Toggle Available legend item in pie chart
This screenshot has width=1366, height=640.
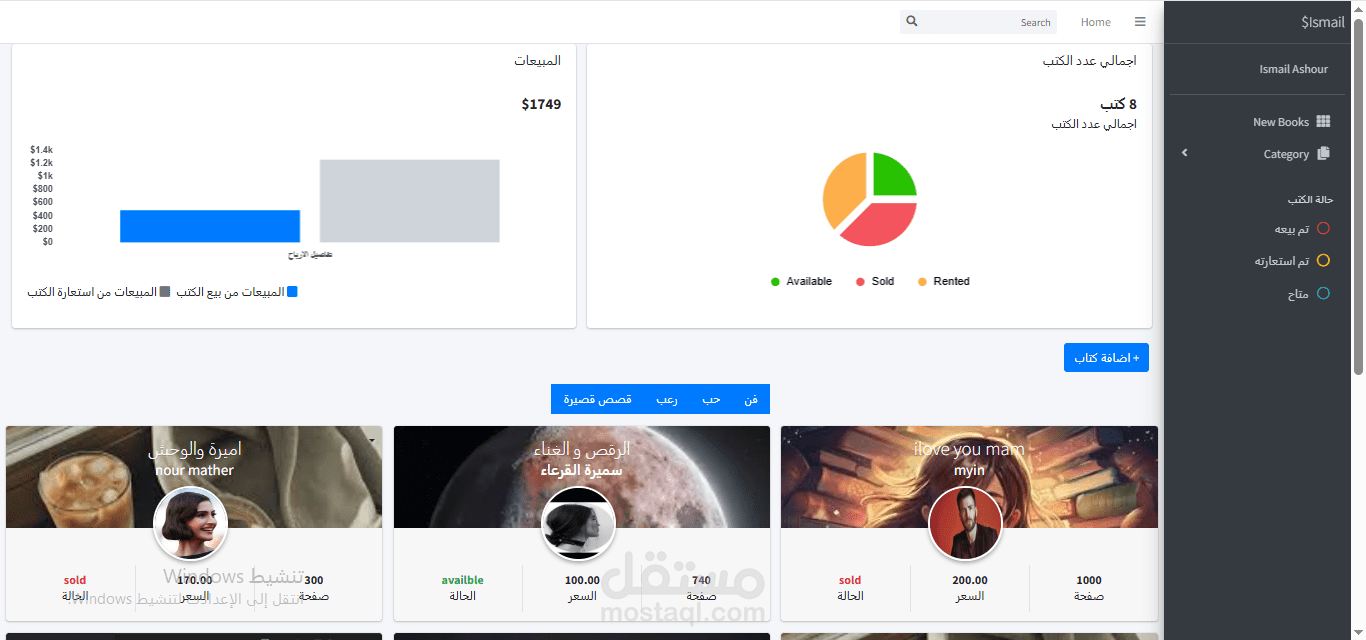point(801,281)
